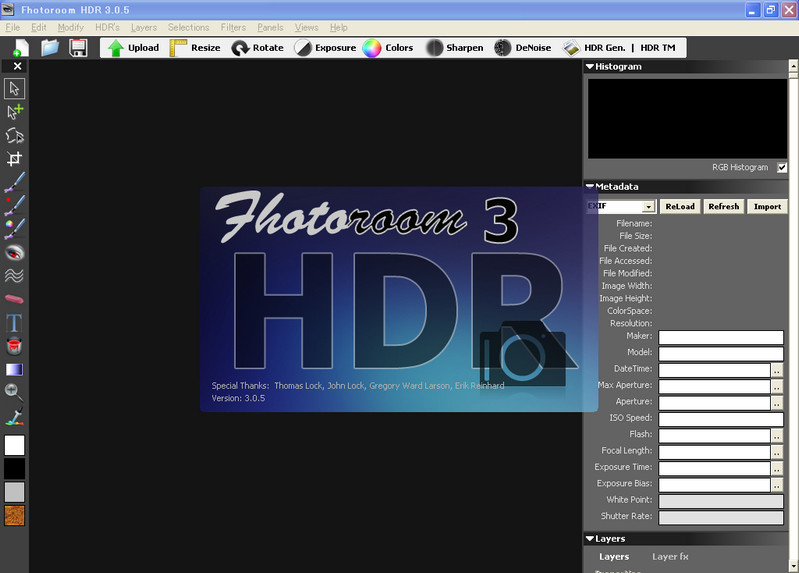Open the Flash options ellipsis button
The image size is (799, 573).
click(x=777, y=435)
